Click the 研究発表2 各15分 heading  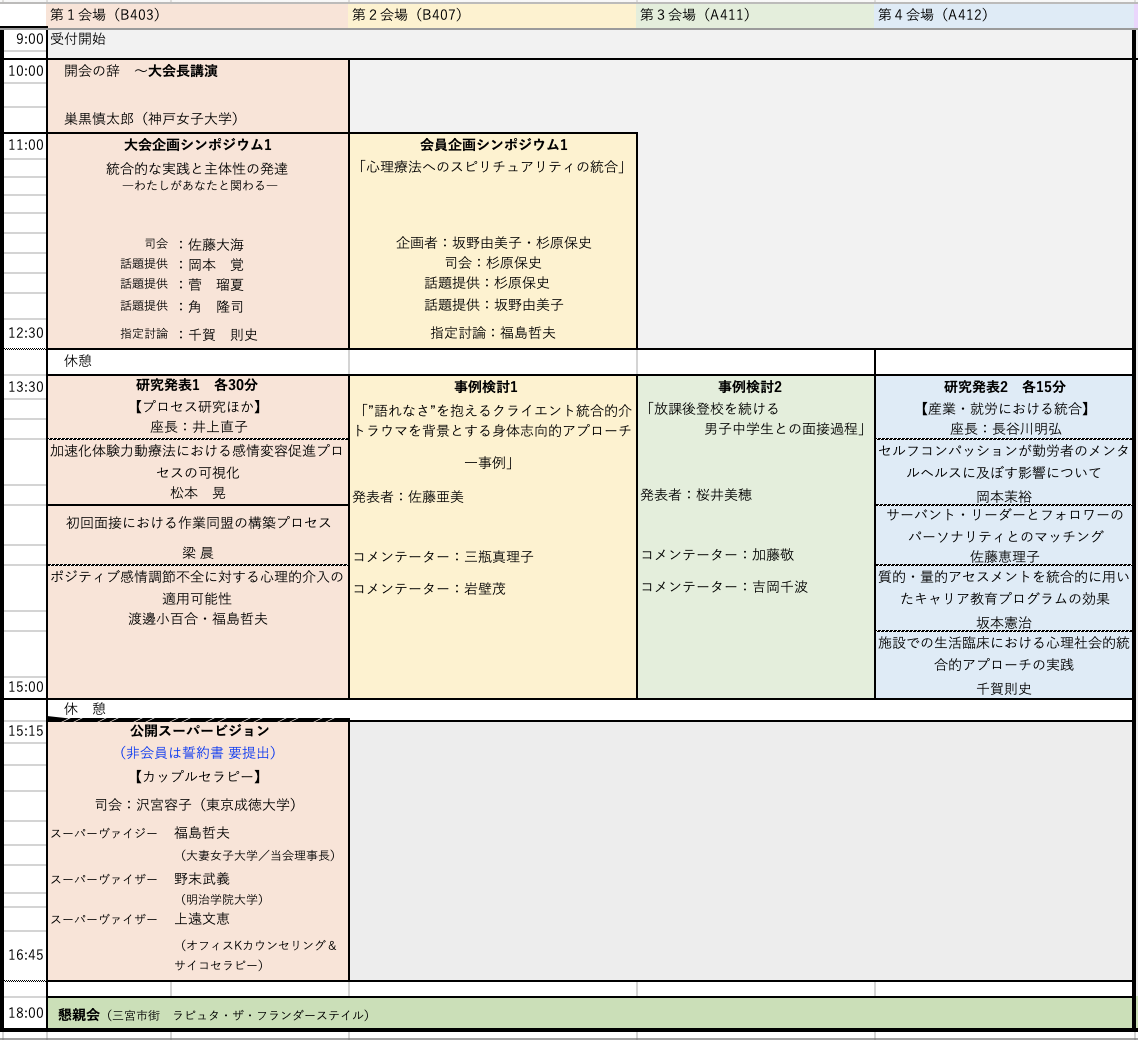[1004, 387]
